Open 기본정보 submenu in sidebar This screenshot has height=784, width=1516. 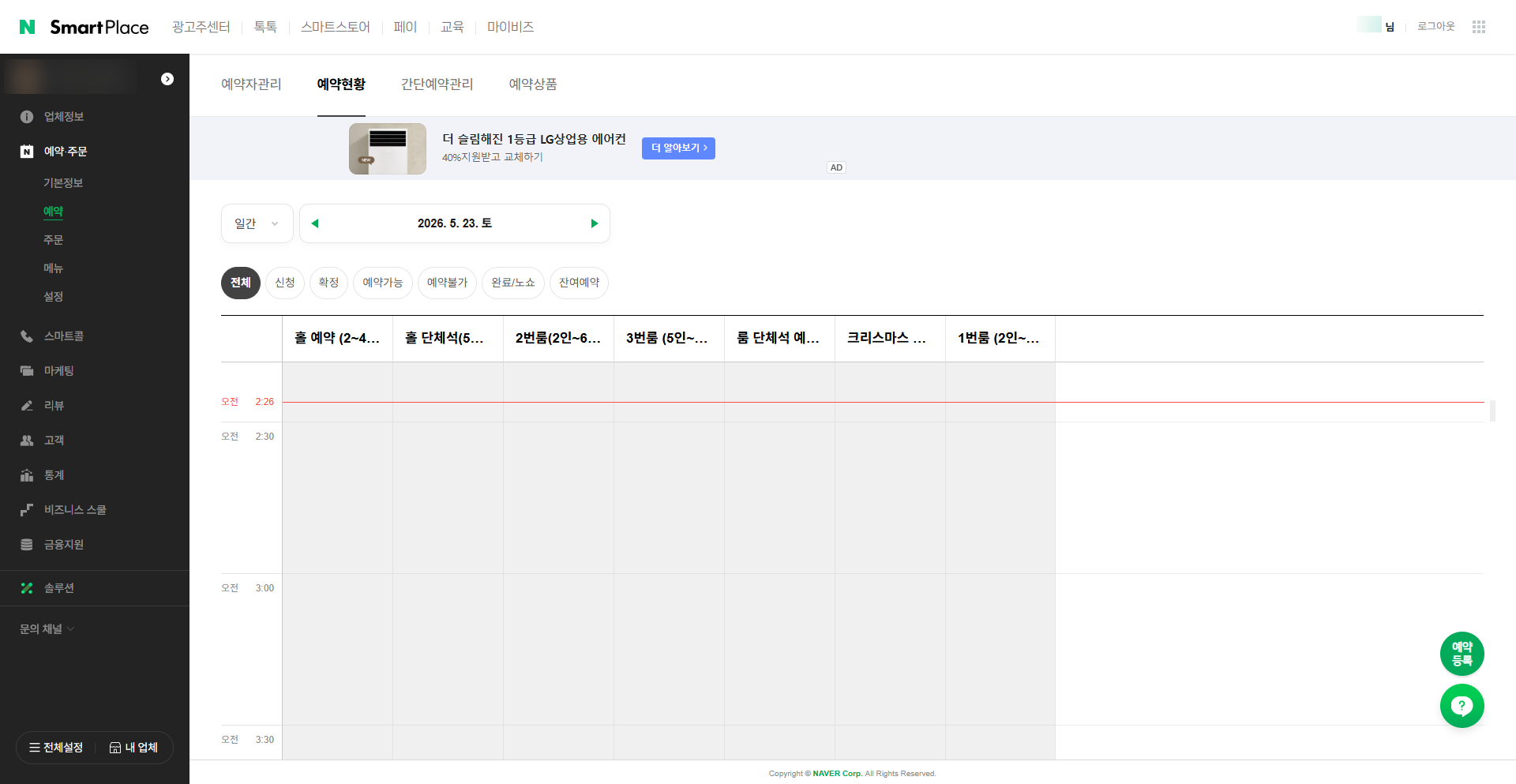coord(63,183)
